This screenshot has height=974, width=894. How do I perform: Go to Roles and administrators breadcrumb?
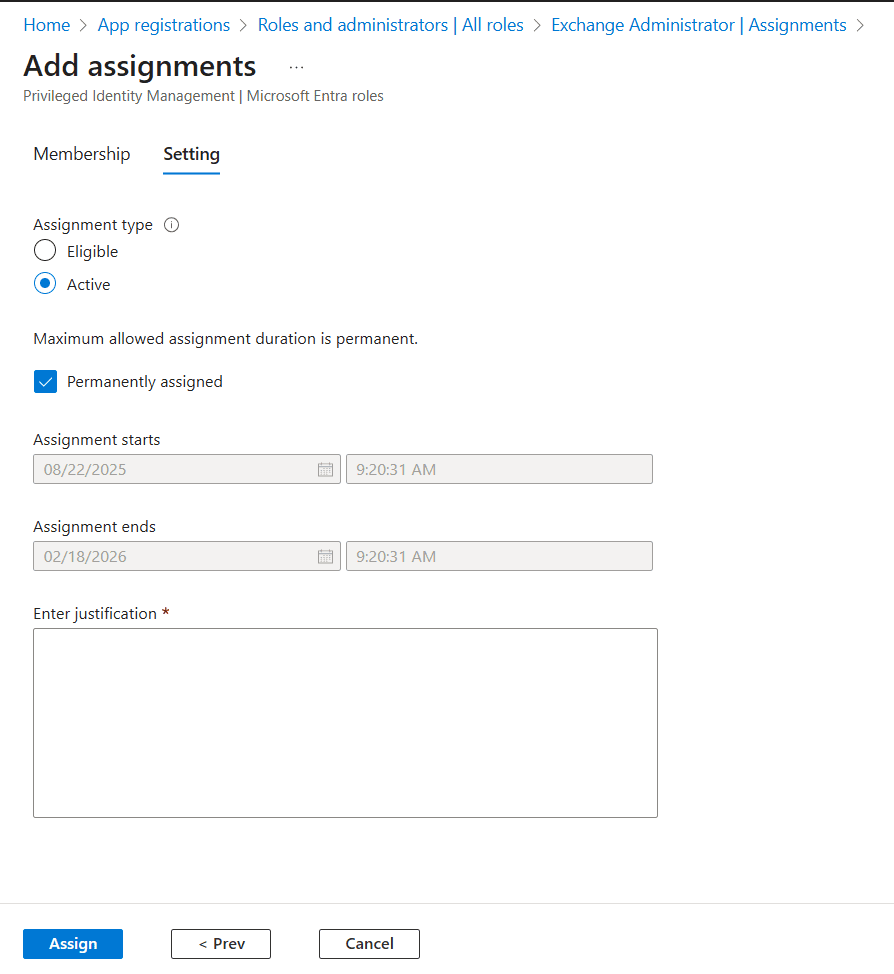click(390, 25)
